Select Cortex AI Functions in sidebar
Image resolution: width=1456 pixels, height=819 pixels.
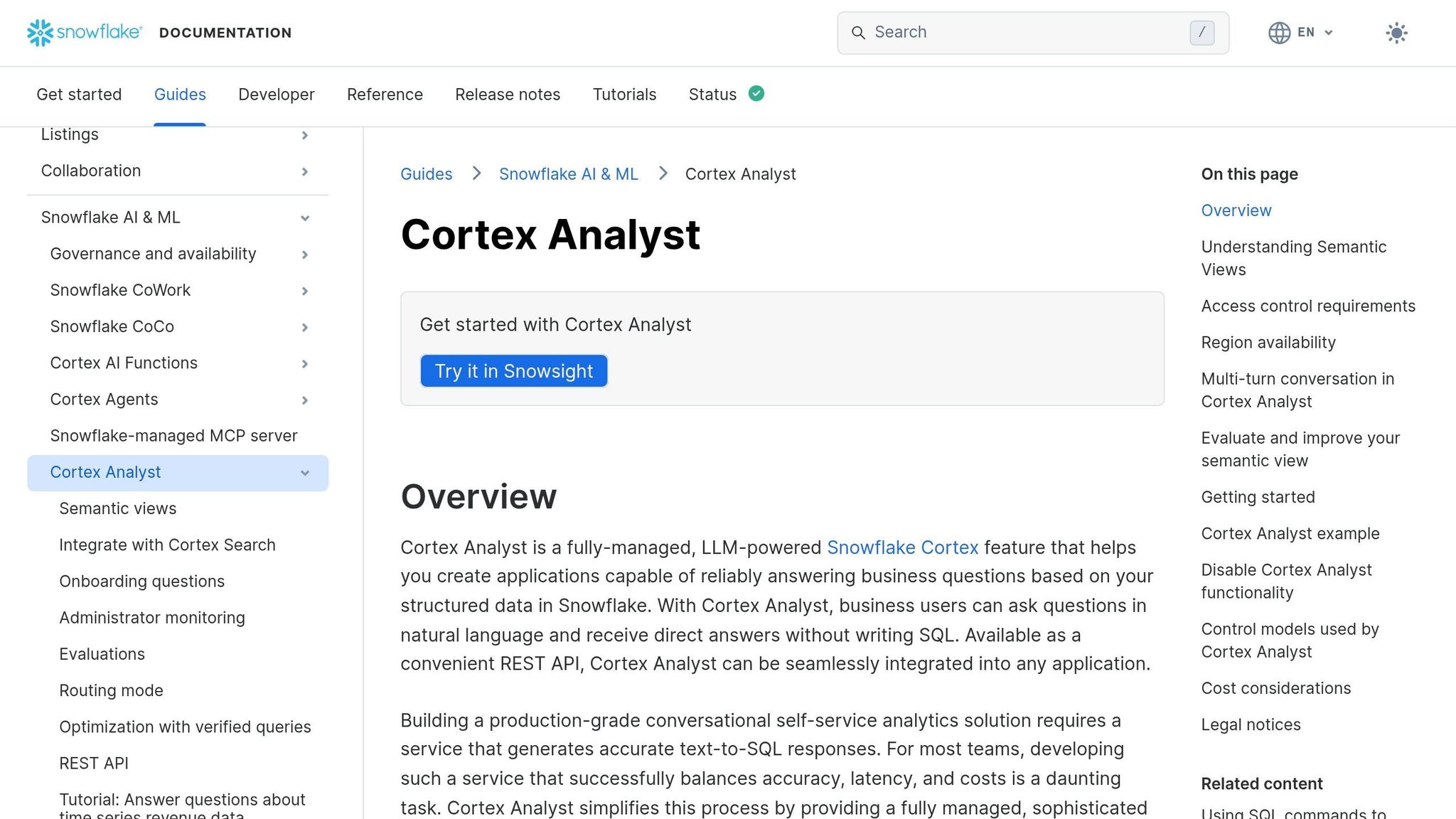(124, 363)
